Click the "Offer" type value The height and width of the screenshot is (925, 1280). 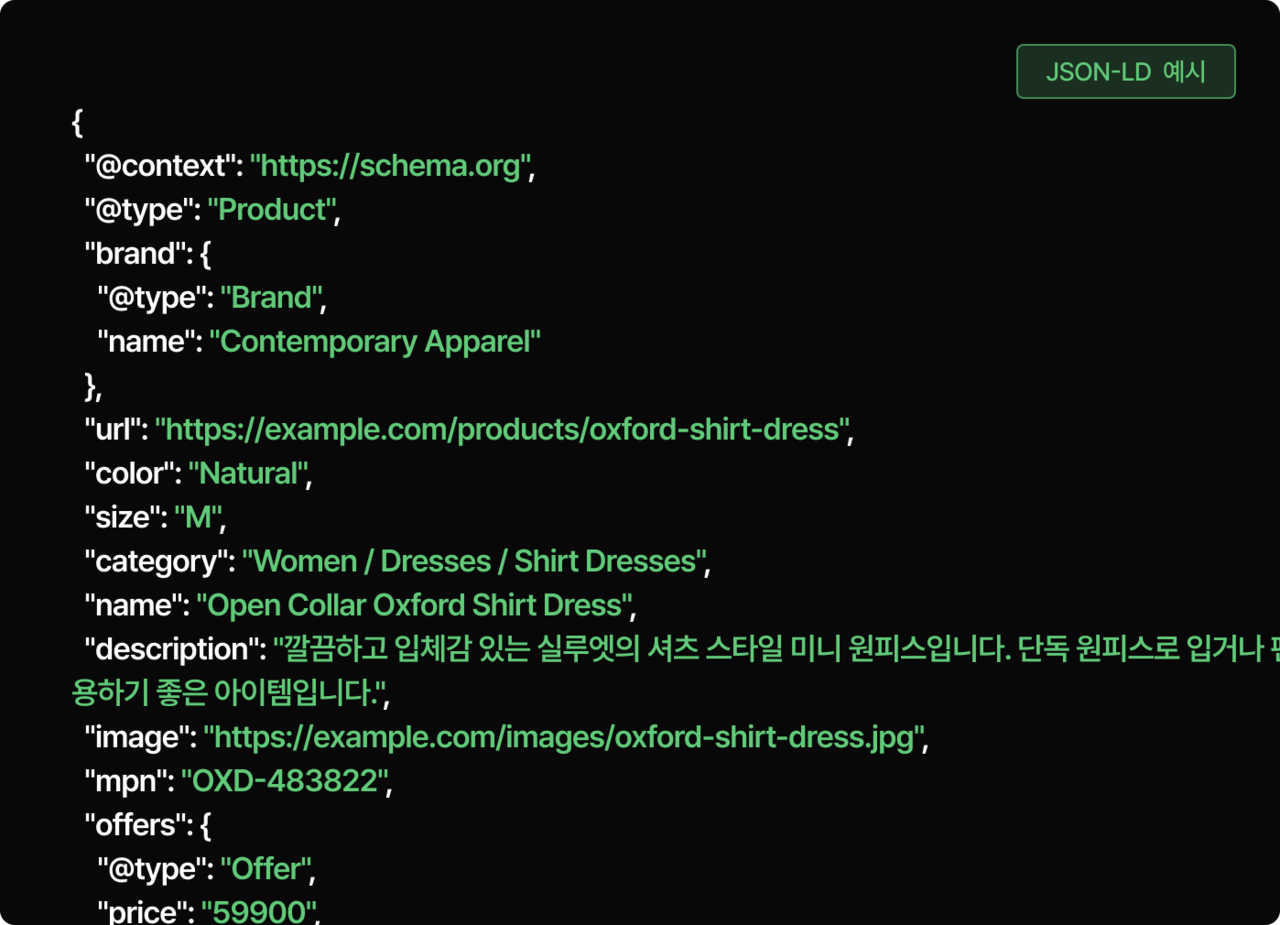click(266, 870)
